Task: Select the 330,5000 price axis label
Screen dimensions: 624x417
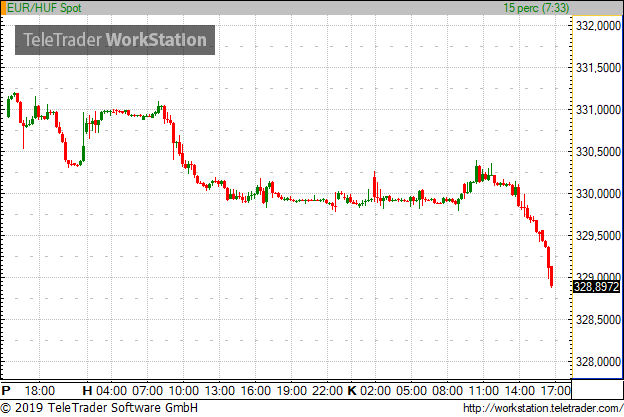Action: click(598, 152)
